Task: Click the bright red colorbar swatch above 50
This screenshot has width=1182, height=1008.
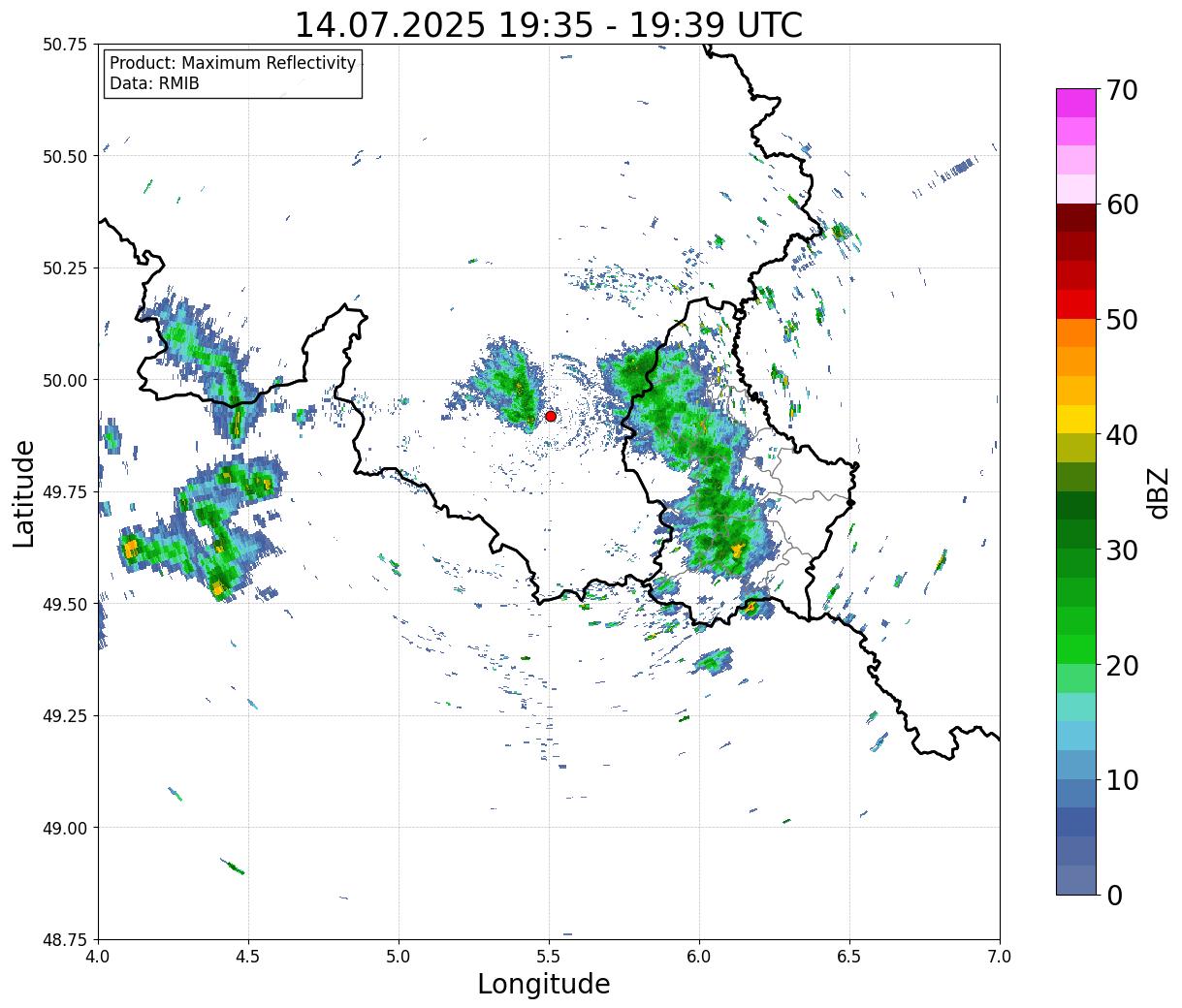Action: click(1076, 304)
